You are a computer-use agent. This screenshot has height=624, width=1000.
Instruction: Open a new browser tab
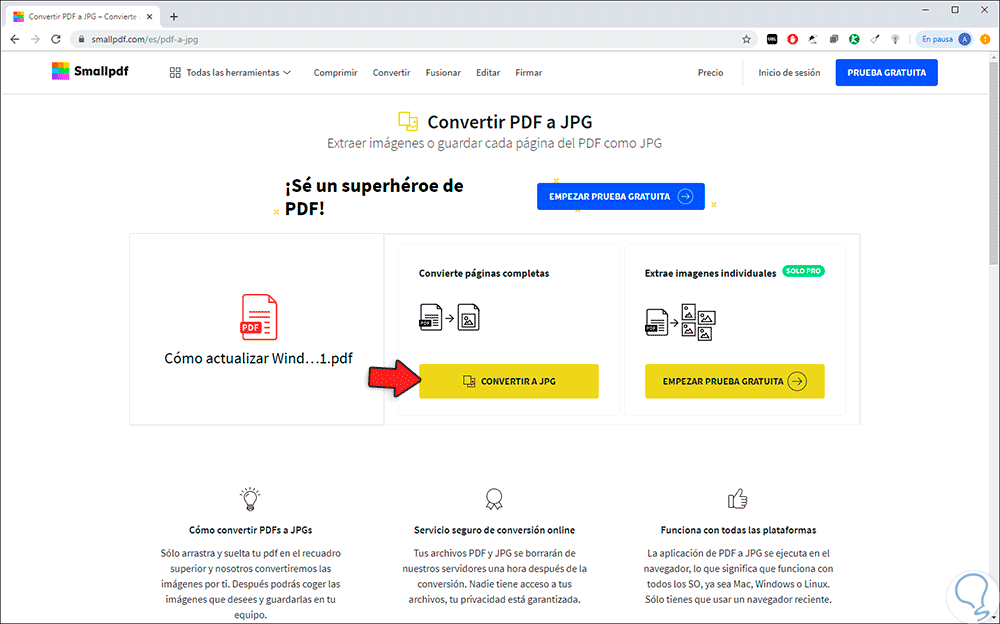click(173, 17)
